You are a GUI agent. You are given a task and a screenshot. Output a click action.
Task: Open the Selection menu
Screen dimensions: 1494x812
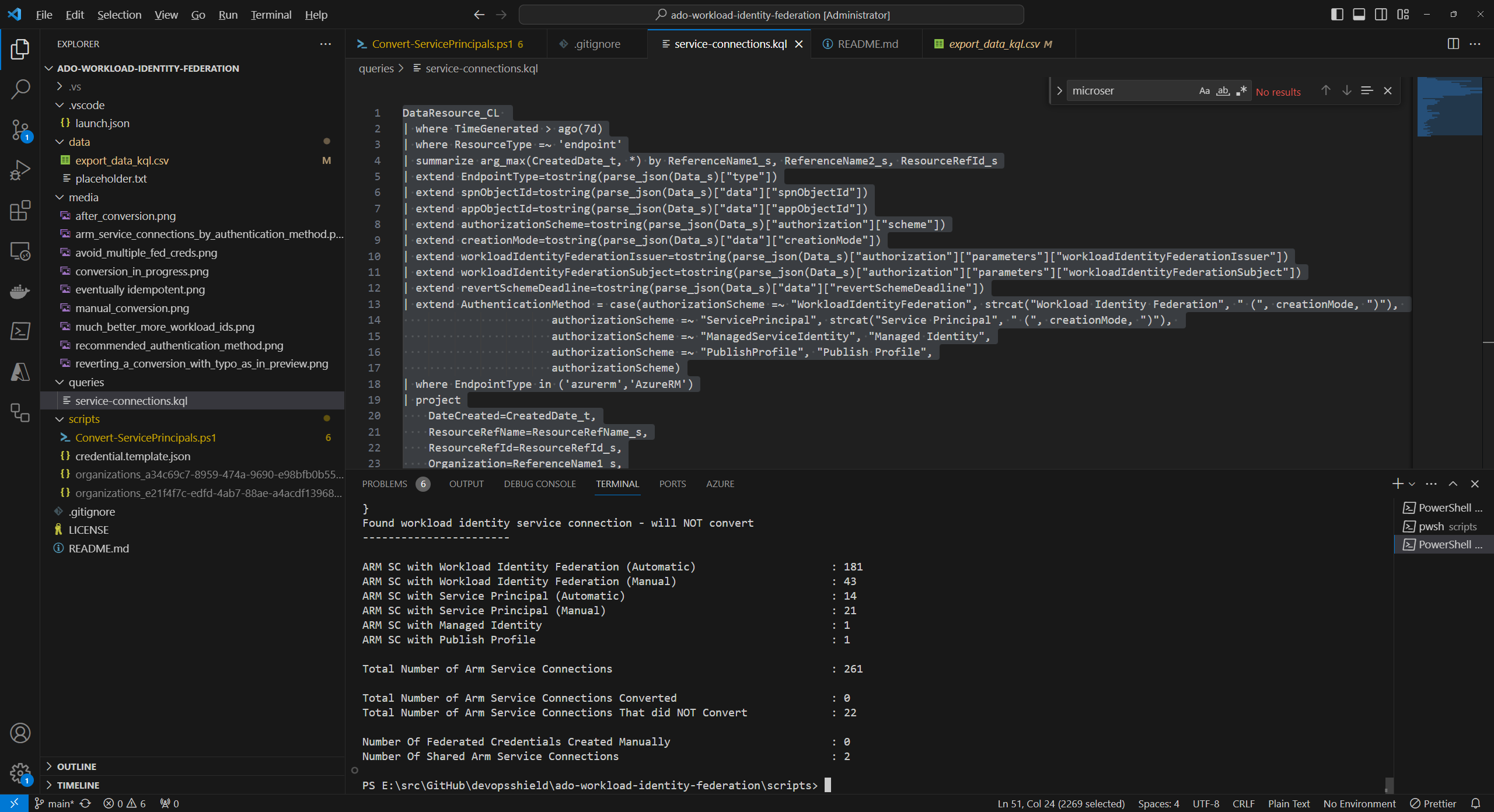coord(119,15)
